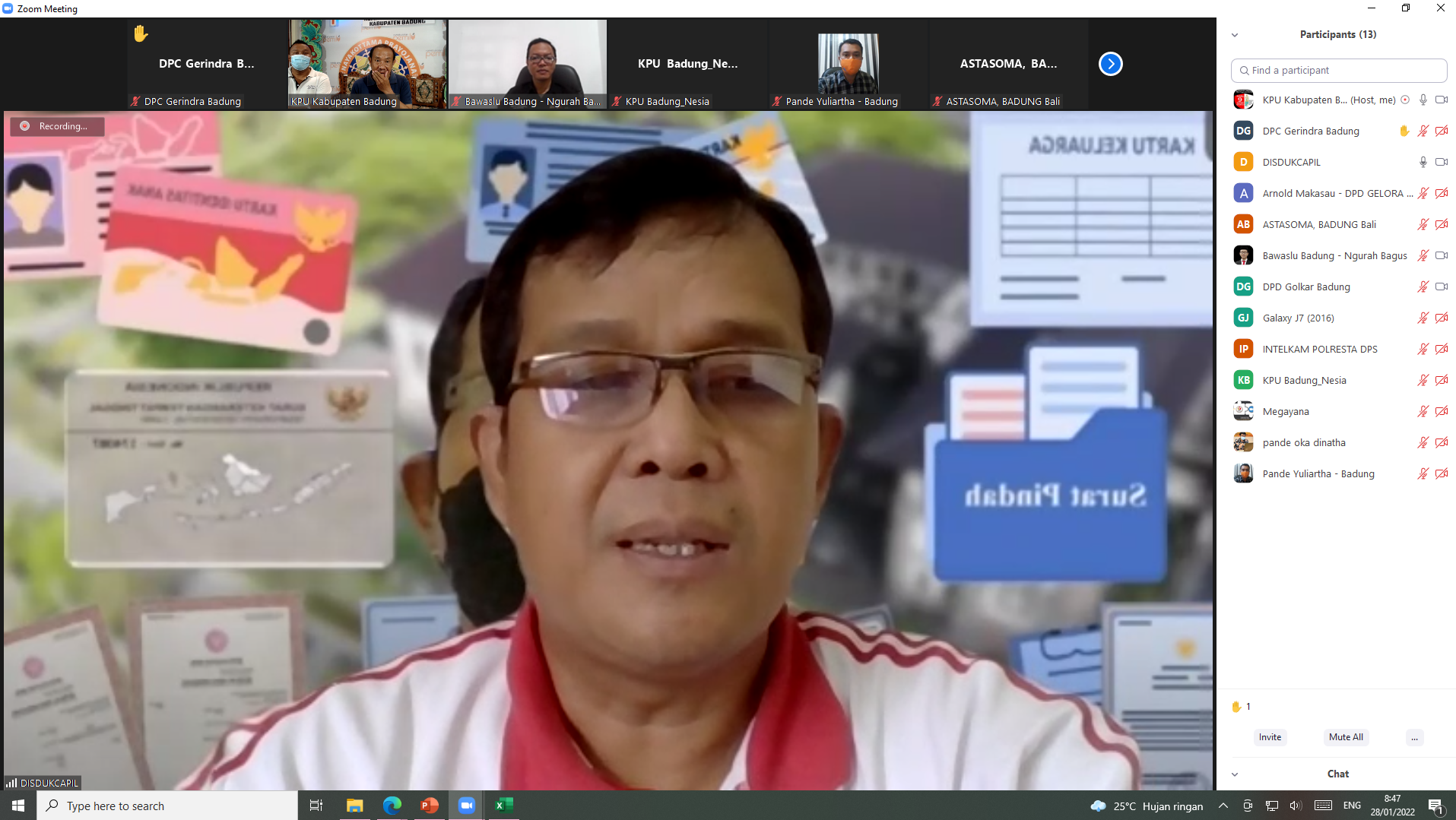Toggle microphone for DISDUKCAPIL participant

pyautogui.click(x=1423, y=162)
